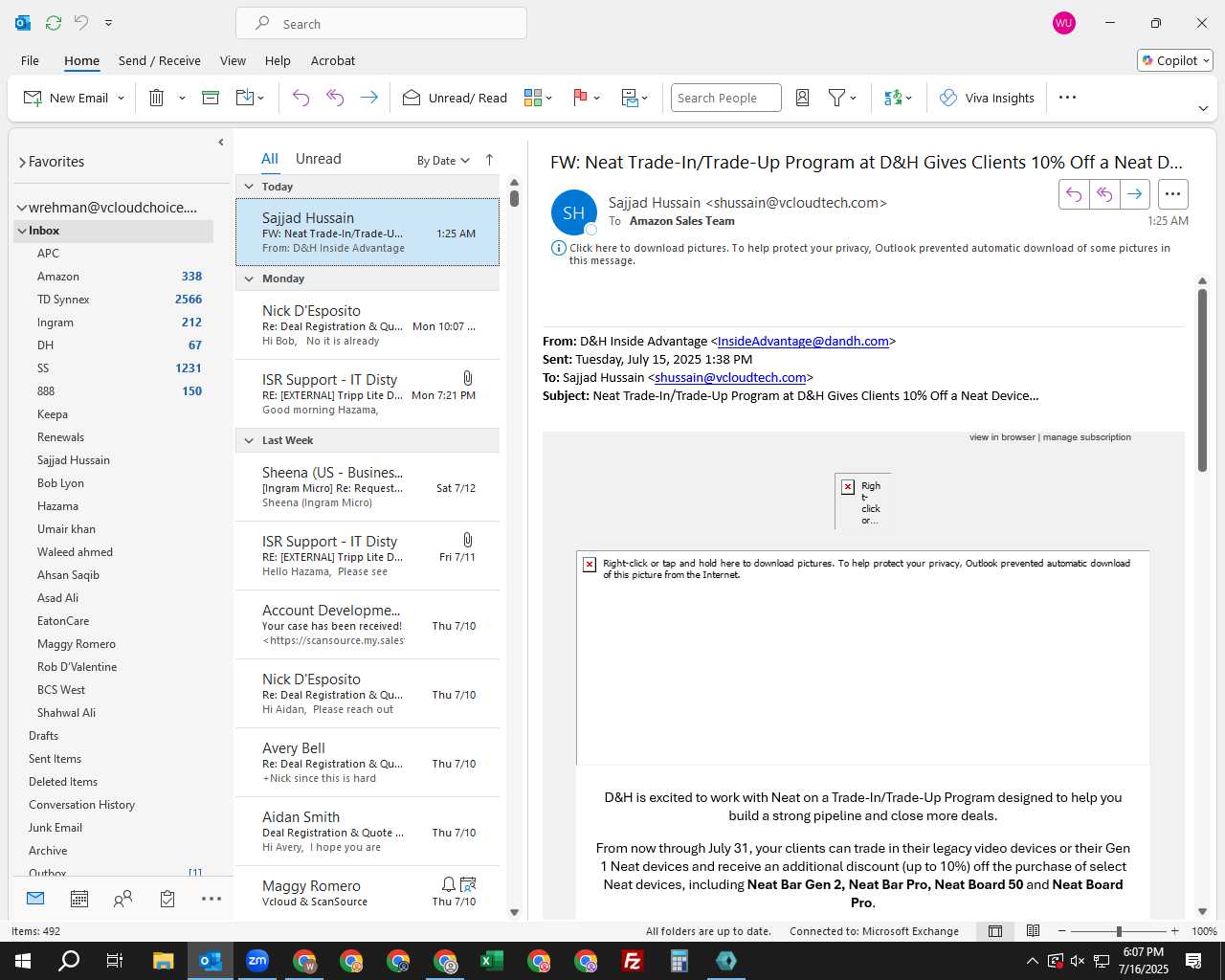Click the ribbon Reply arrow icon
Screen dimensions: 1225x980
click(x=301, y=98)
